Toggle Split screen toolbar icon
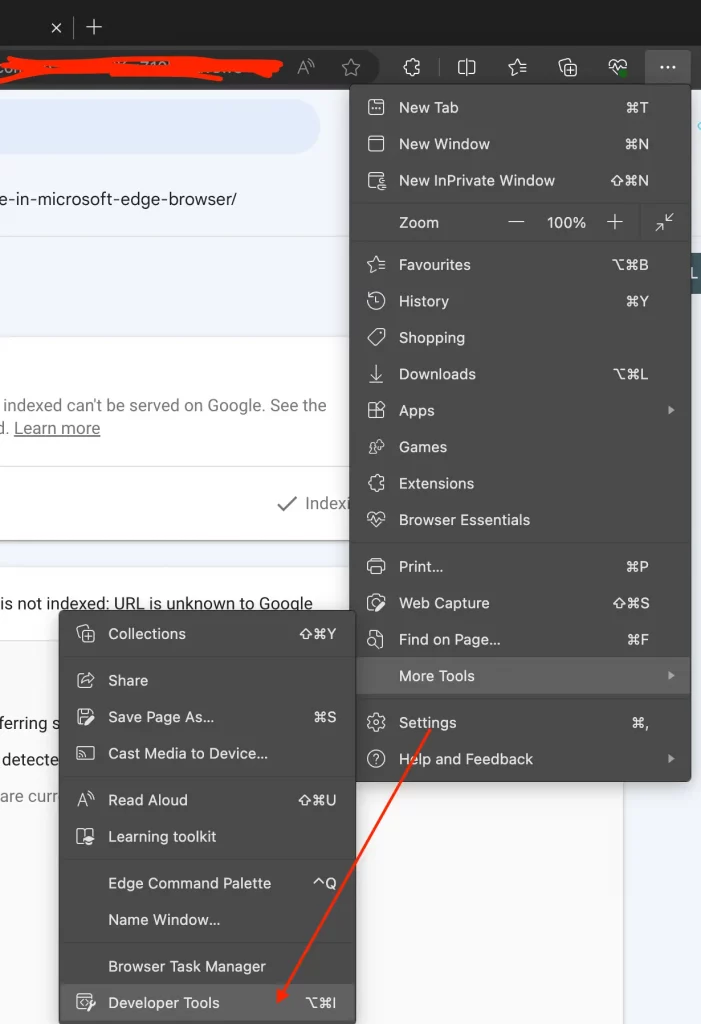 tap(466, 67)
